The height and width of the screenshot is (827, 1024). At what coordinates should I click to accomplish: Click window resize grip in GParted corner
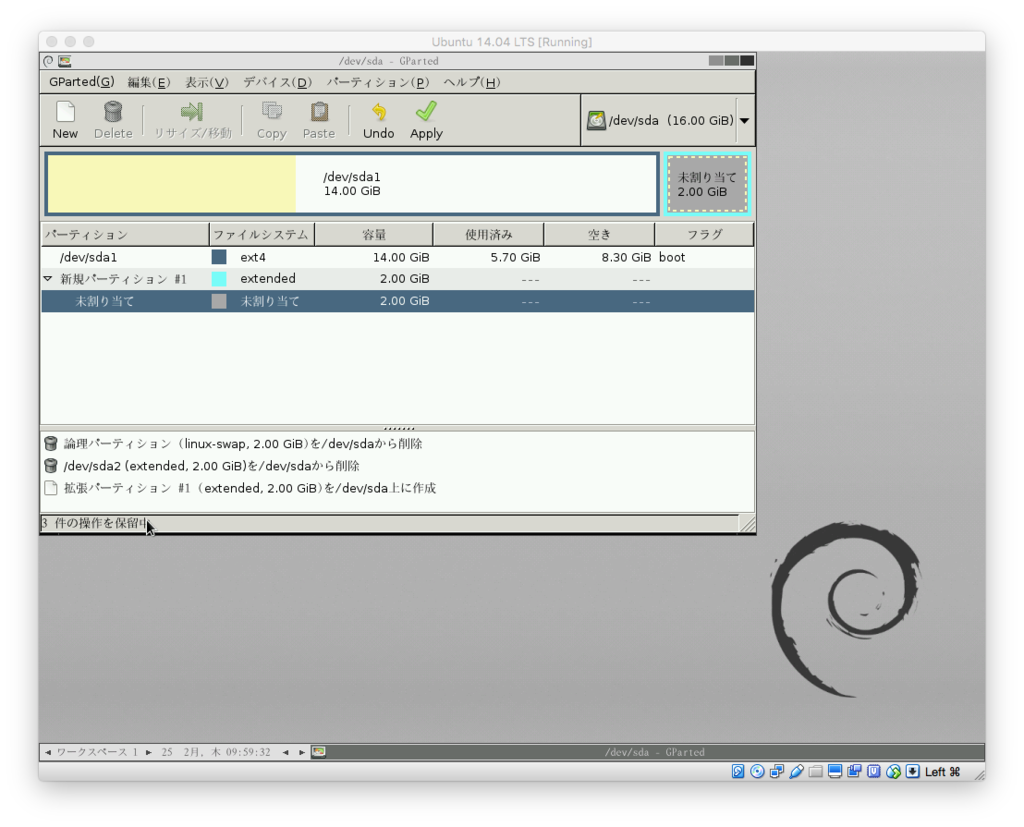coord(747,524)
